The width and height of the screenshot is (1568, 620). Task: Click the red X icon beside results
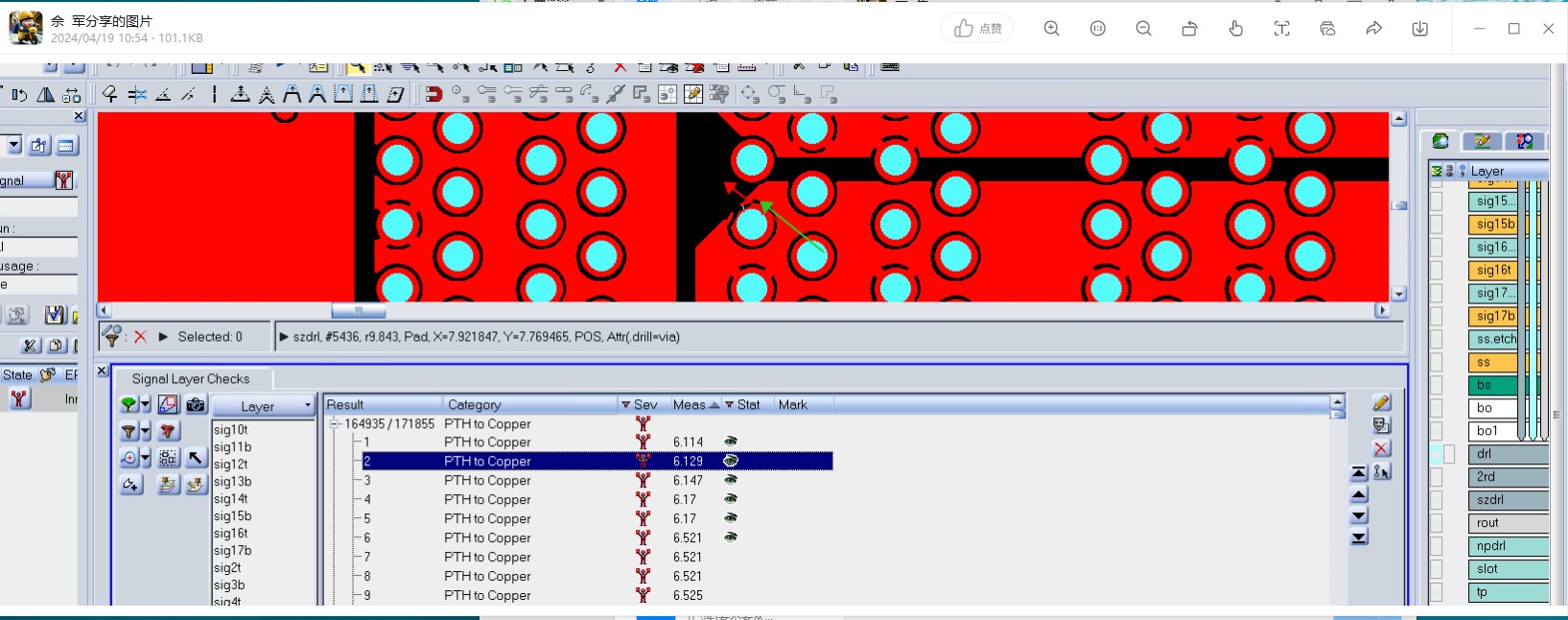point(1381,448)
